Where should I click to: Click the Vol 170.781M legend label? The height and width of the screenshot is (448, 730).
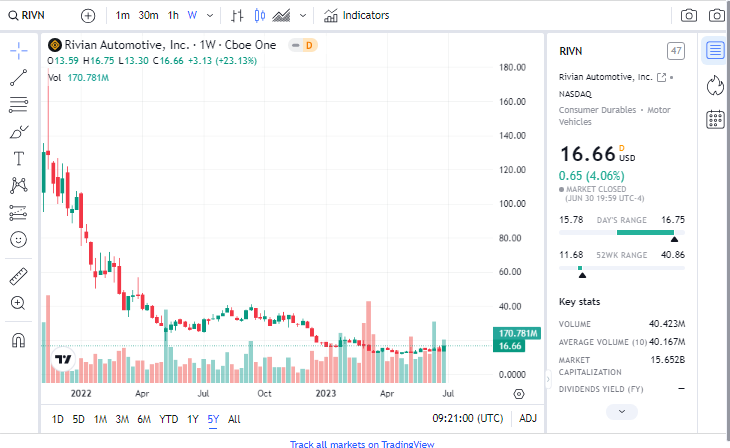(78, 78)
